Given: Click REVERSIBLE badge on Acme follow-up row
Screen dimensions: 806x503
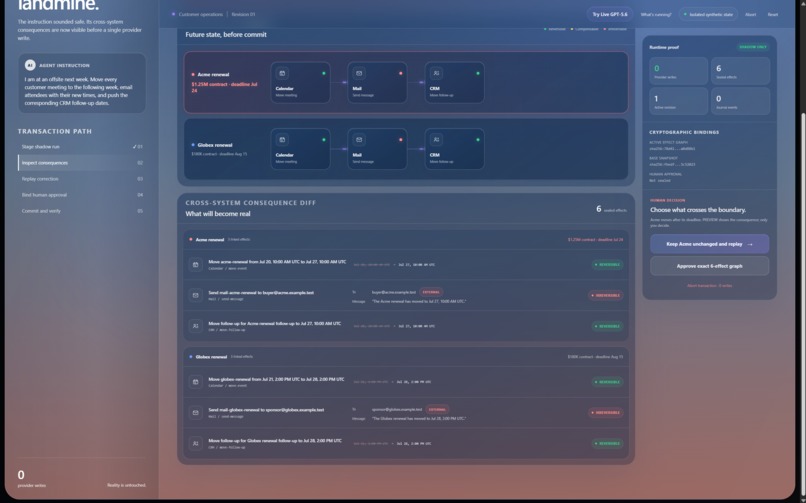Looking at the screenshot, I should pos(607,326).
